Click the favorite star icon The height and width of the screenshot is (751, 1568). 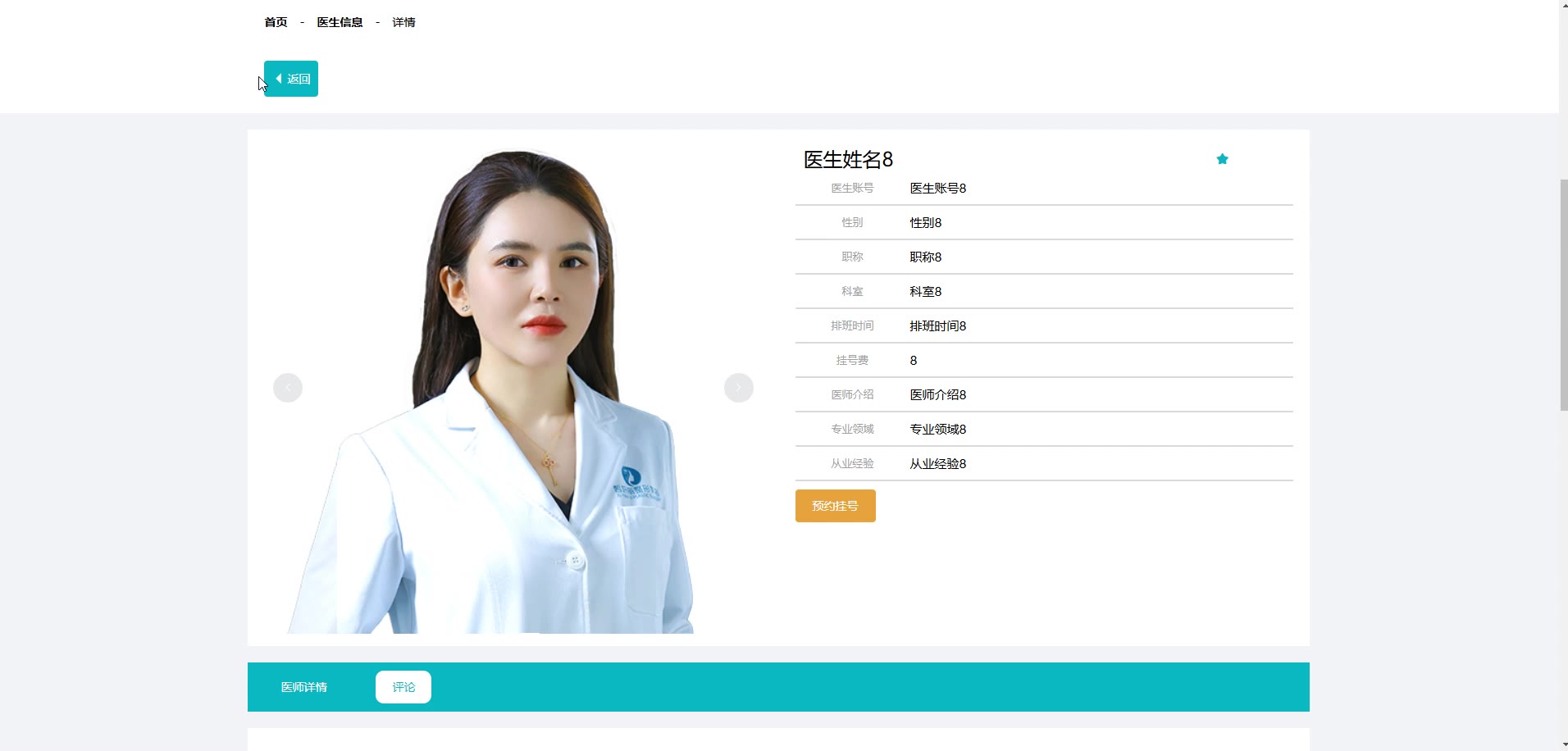pos(1222,159)
